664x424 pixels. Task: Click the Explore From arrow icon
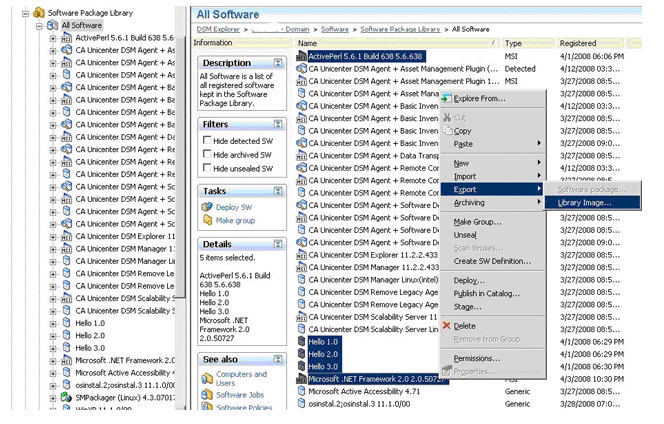pyautogui.click(x=446, y=98)
